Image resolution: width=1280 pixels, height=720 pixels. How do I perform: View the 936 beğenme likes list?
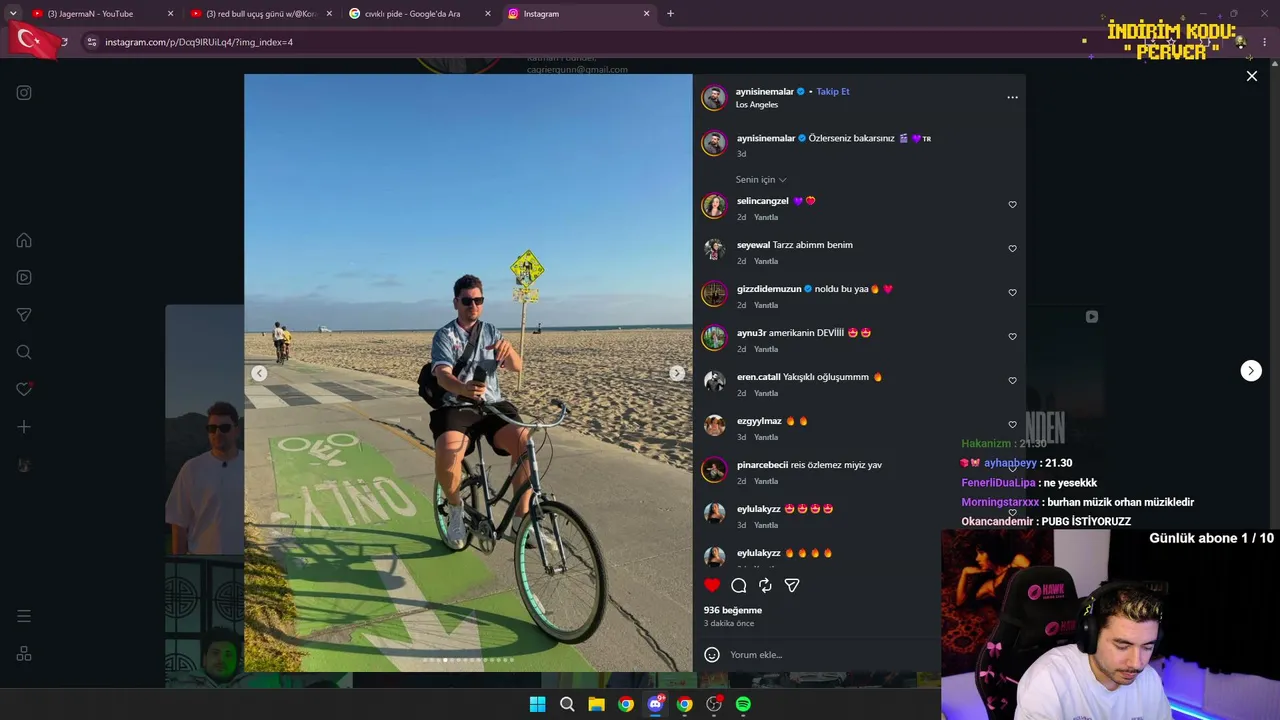[x=733, y=610]
